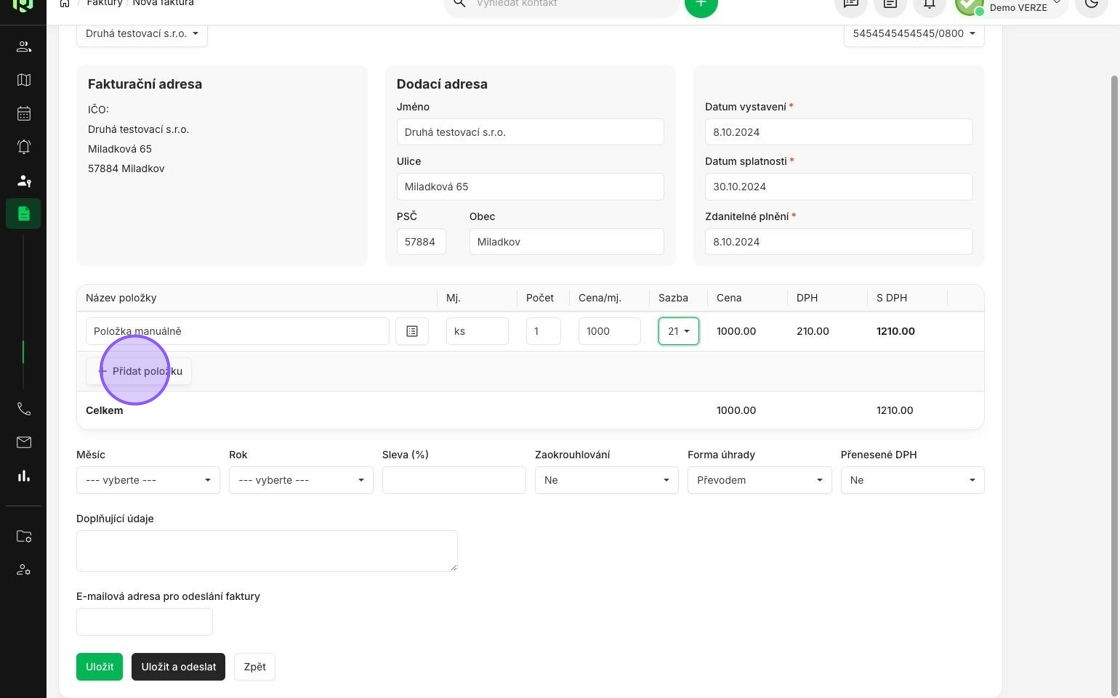1120x698 pixels.
Task: Open the Měsíc dropdown
Action: click(x=148, y=480)
